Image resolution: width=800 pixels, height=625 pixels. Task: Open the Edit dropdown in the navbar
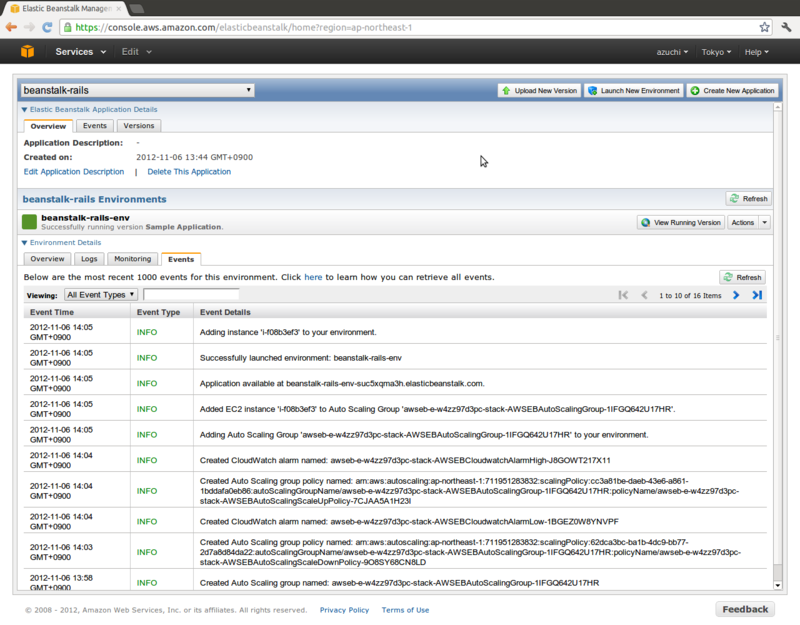[136, 52]
